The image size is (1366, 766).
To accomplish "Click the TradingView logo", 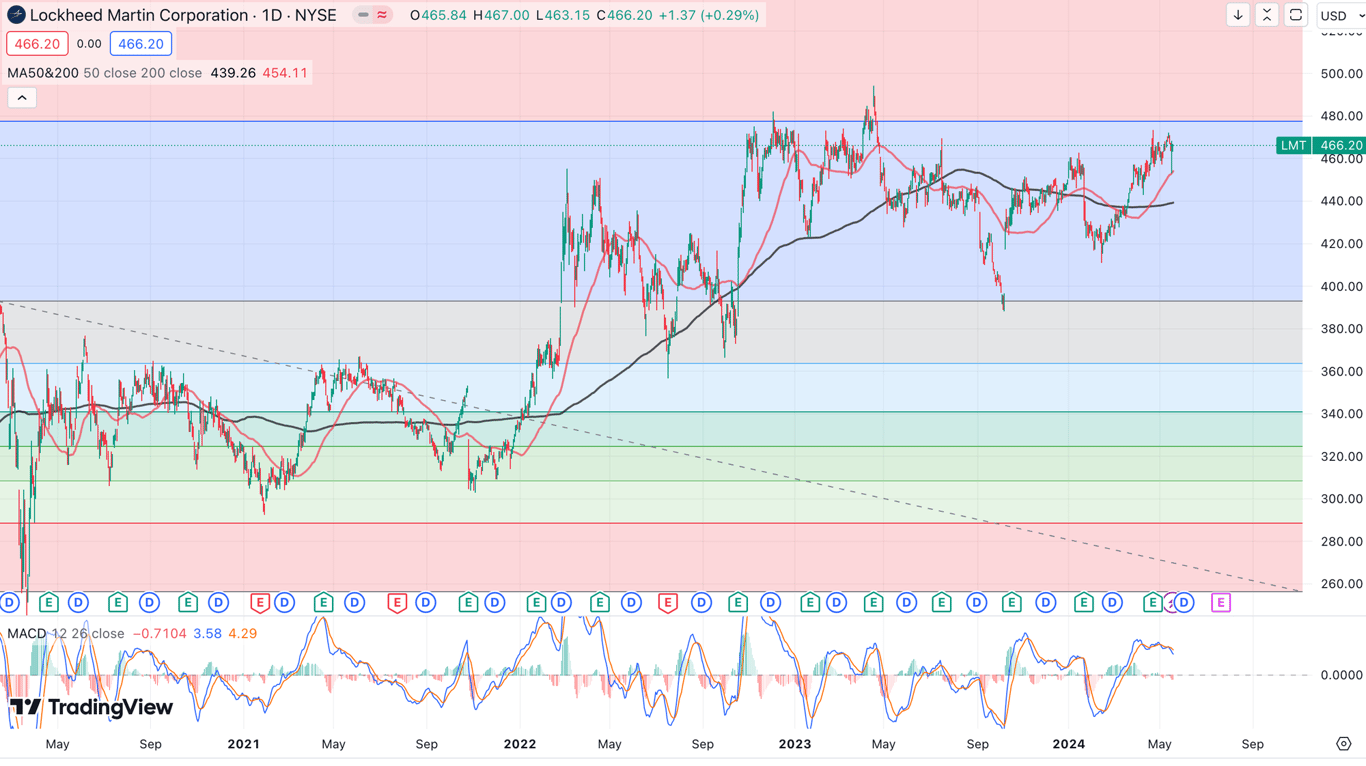I will coord(91,708).
